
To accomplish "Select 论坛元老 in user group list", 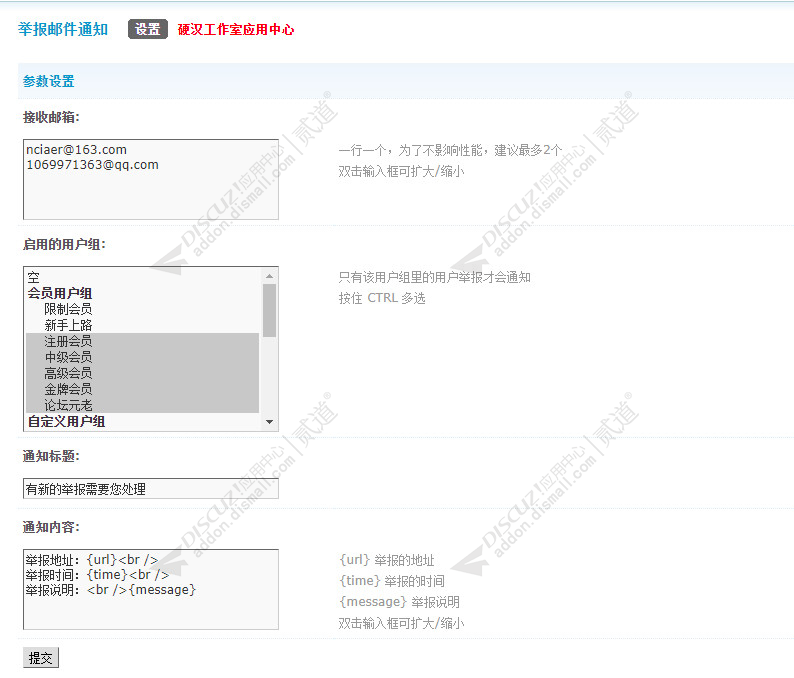I will coord(142,405).
